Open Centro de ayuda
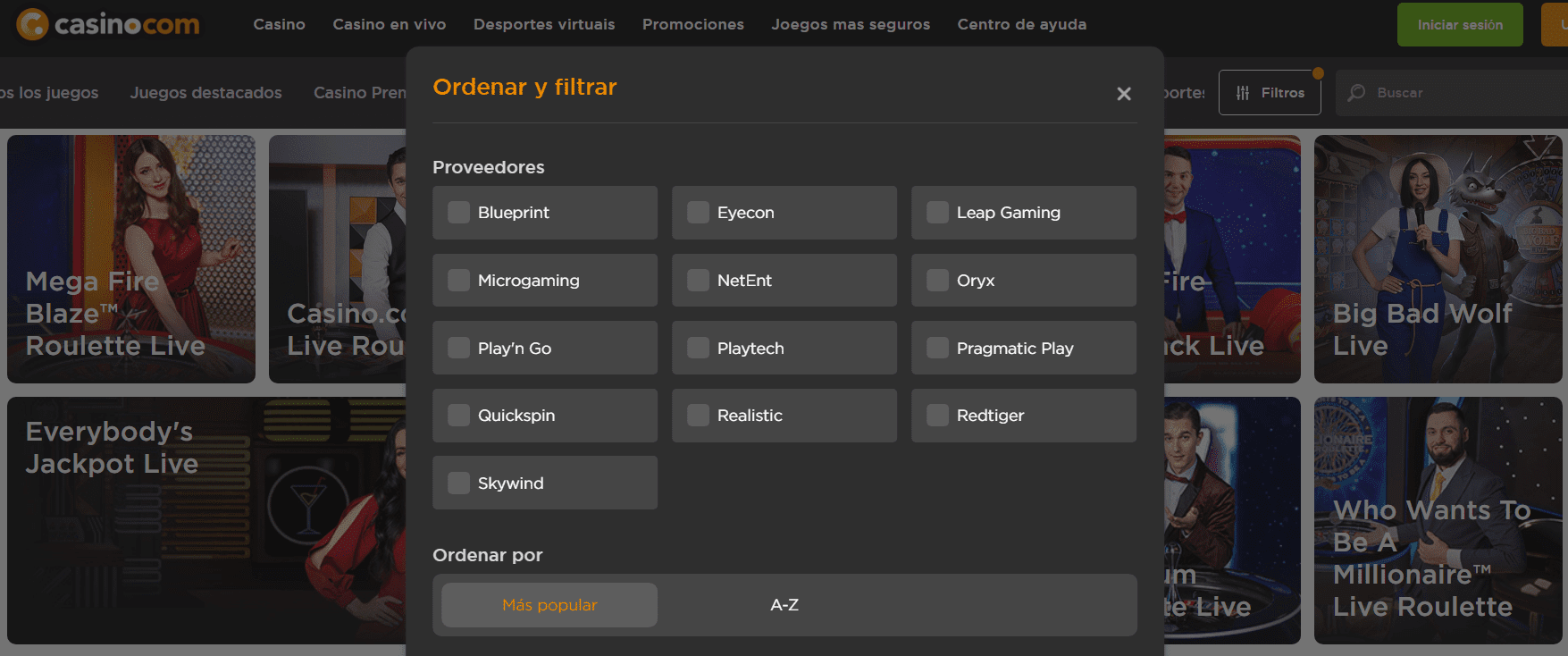The height and width of the screenshot is (656, 1568). coord(1022,24)
